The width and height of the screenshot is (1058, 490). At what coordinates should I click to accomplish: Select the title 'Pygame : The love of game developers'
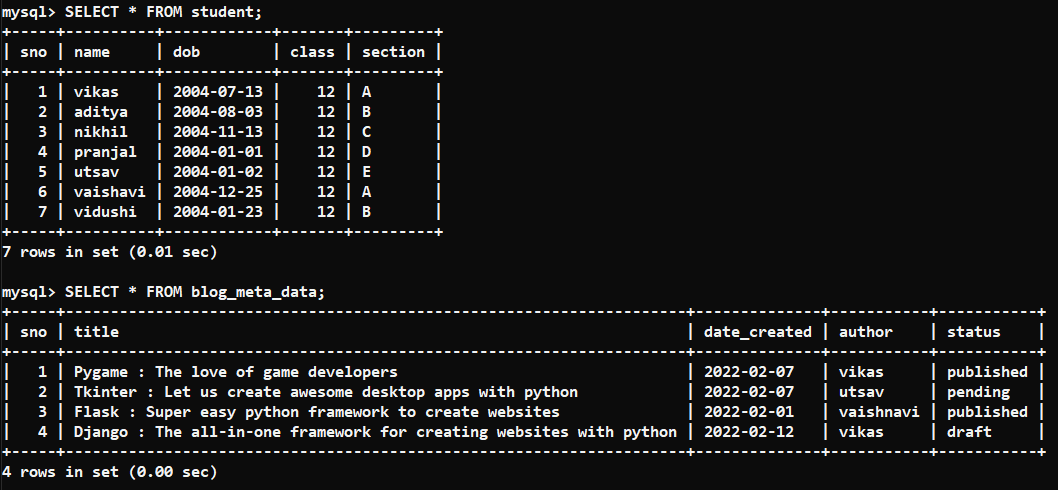(235, 372)
